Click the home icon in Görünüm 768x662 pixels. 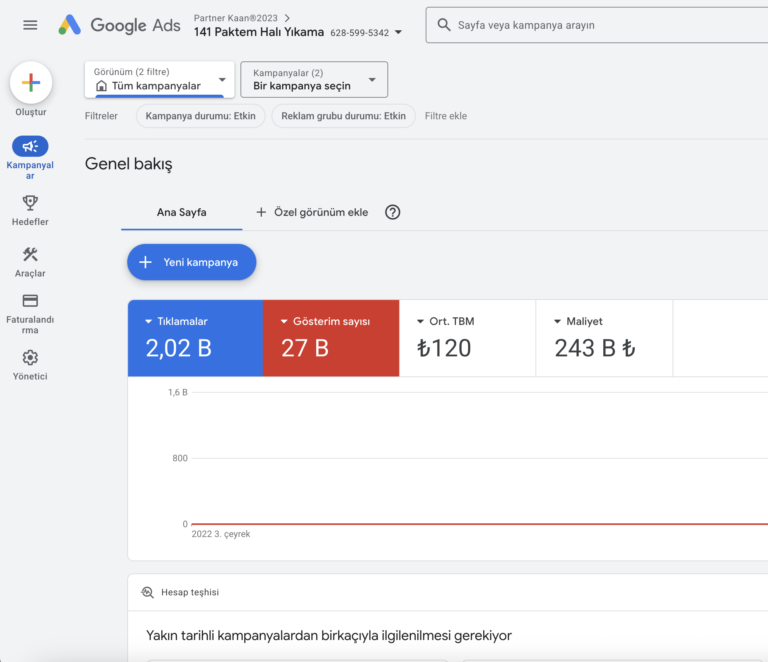(101, 86)
